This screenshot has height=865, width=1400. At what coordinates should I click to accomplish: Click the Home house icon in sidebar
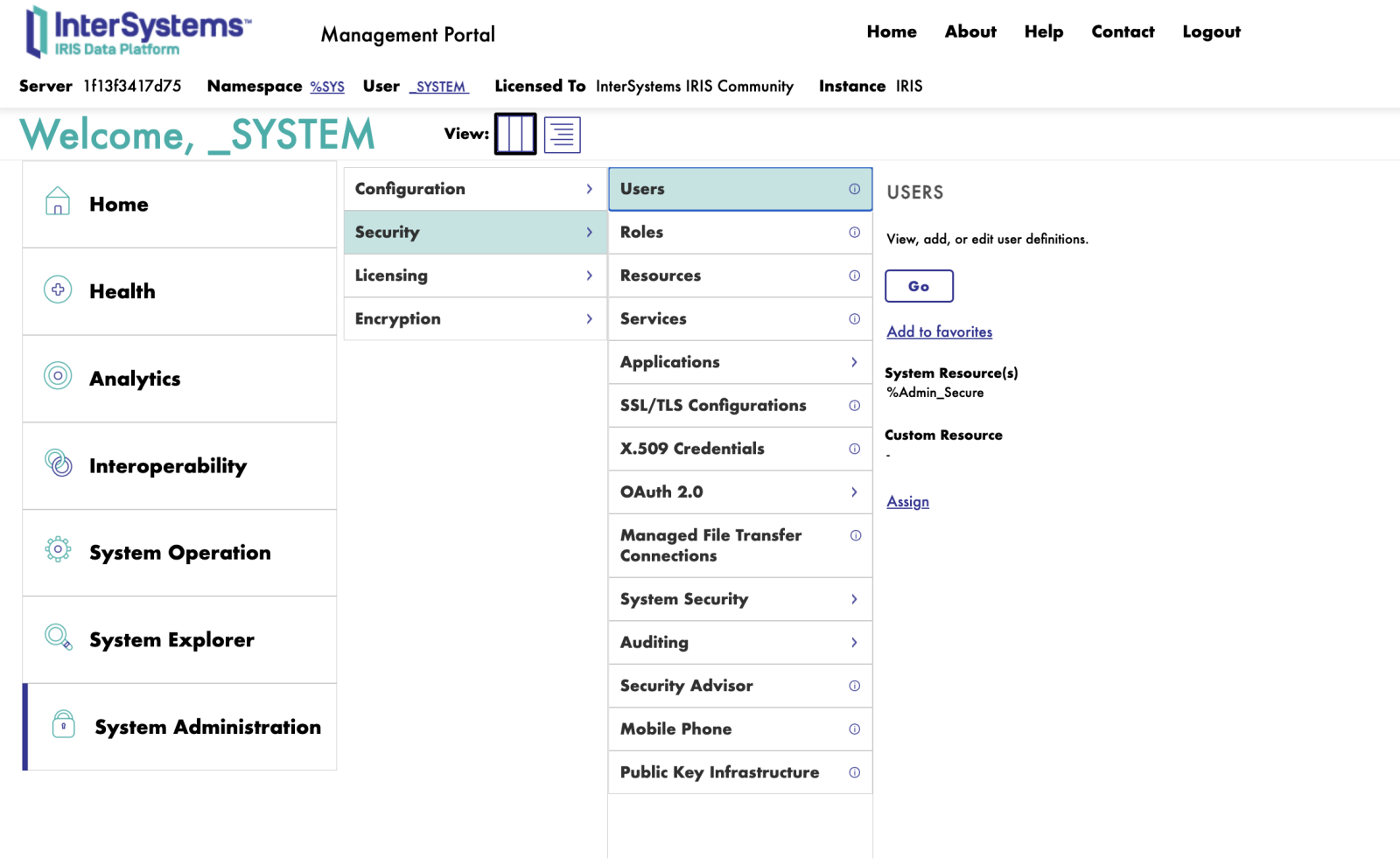click(x=58, y=201)
